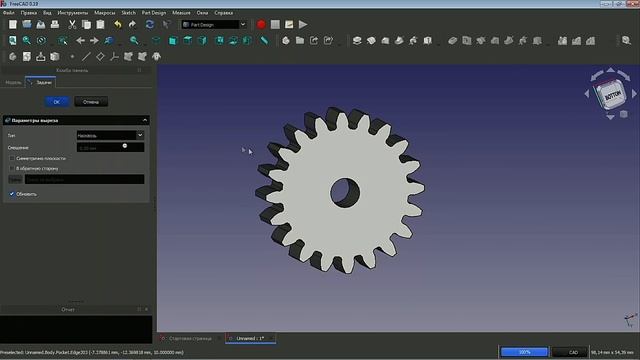Open the Part Design menu

point(154,13)
